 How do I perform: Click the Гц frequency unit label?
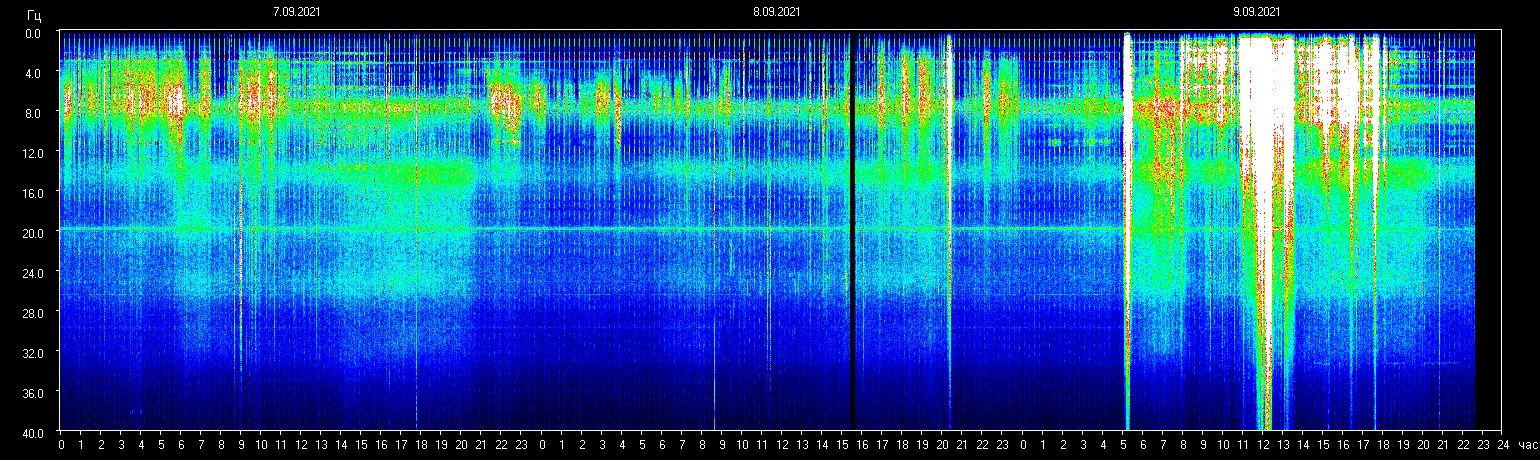point(34,16)
